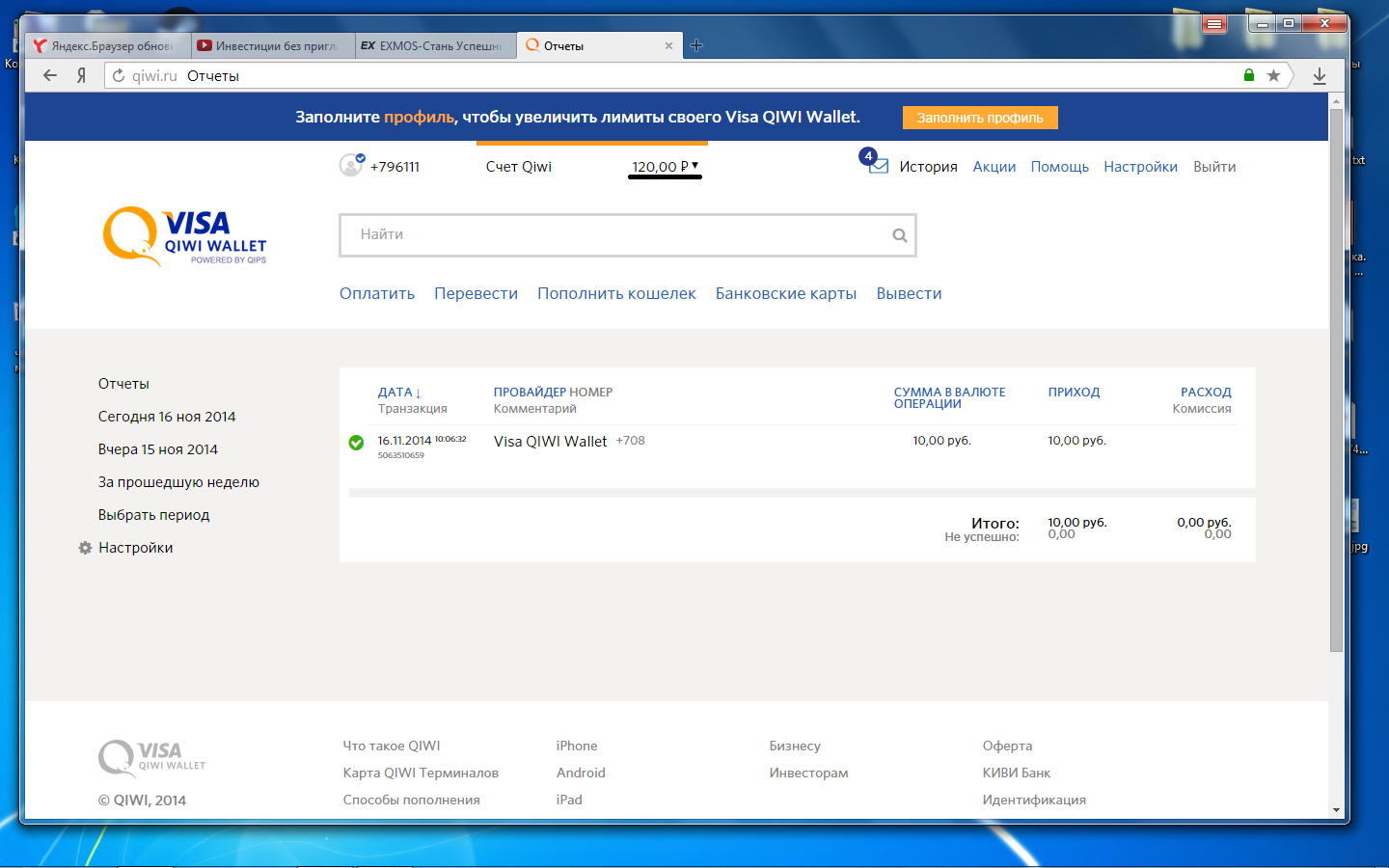Click the ПРОВАЙДЕР НОМЕР column header
Screen dimensions: 1389x868
(x=553, y=393)
